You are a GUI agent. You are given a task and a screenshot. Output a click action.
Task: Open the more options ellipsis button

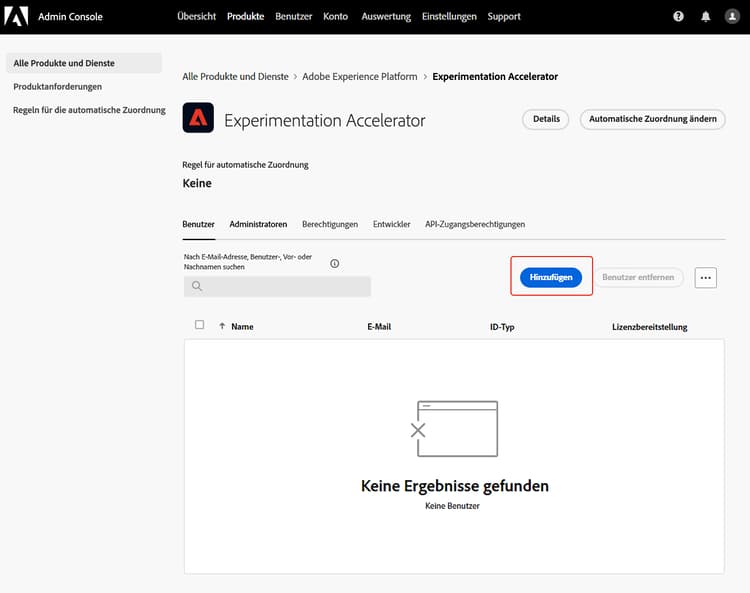pos(706,277)
